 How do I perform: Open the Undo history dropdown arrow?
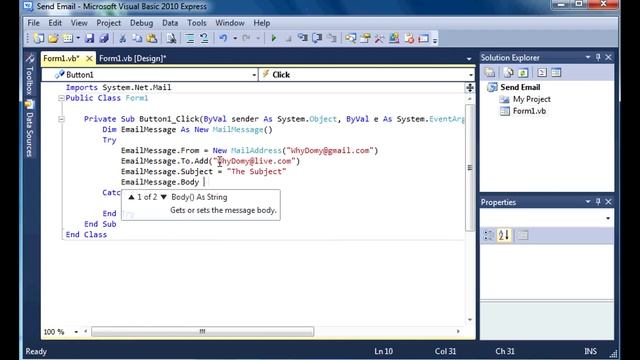[235, 38]
